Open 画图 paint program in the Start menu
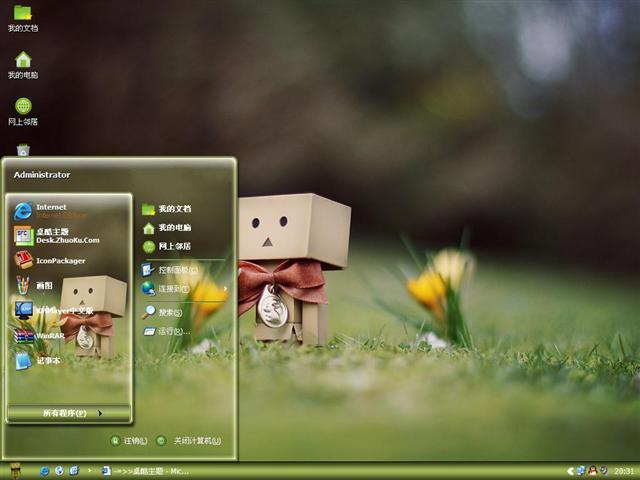Screen dimensions: 640x480 pos(33,285)
